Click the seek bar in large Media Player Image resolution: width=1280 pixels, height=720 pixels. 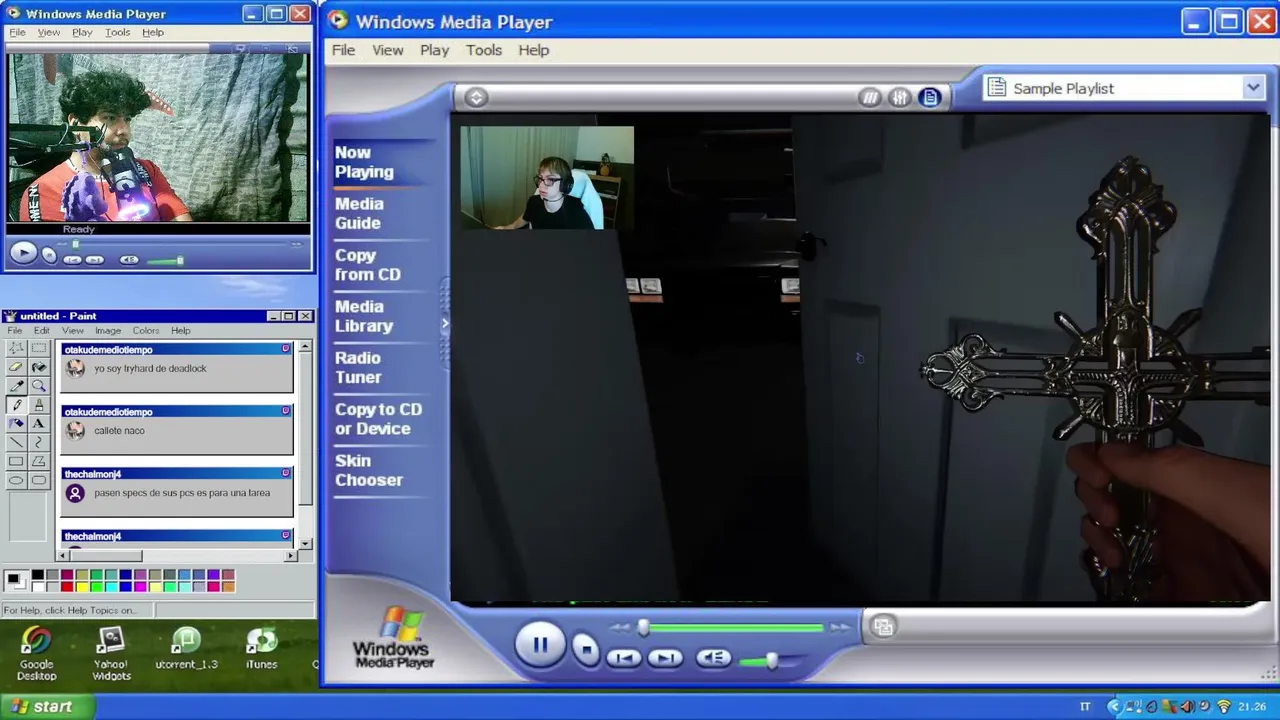(733, 627)
